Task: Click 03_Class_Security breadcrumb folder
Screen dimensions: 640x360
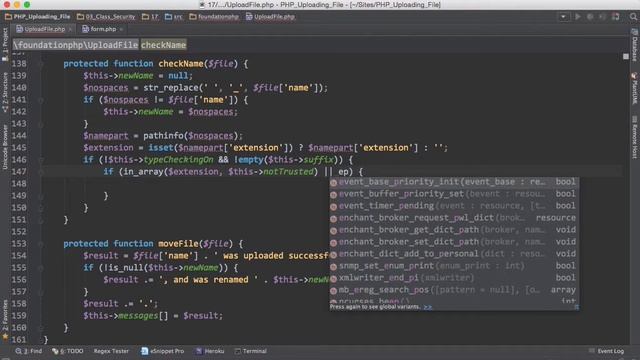Action: pyautogui.click(x=106, y=17)
